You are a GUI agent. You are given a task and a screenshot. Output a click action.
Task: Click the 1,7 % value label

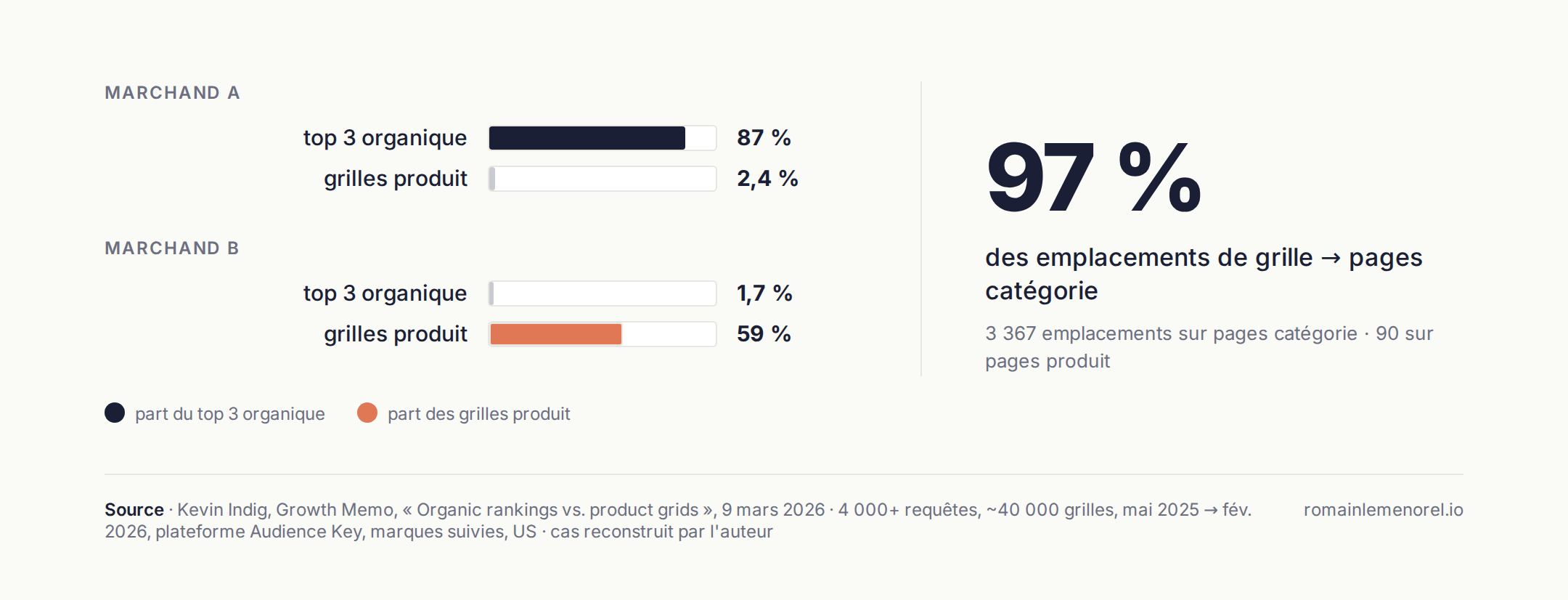pos(764,293)
